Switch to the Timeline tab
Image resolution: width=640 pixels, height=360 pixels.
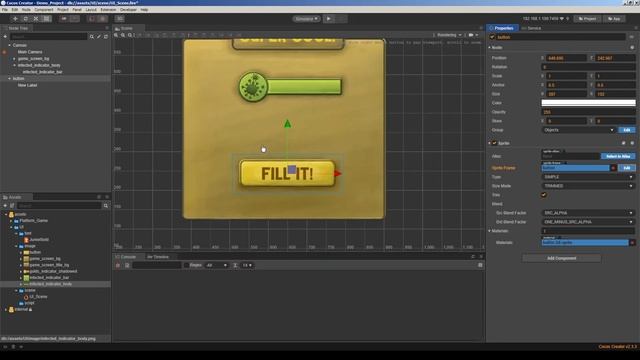(158, 257)
